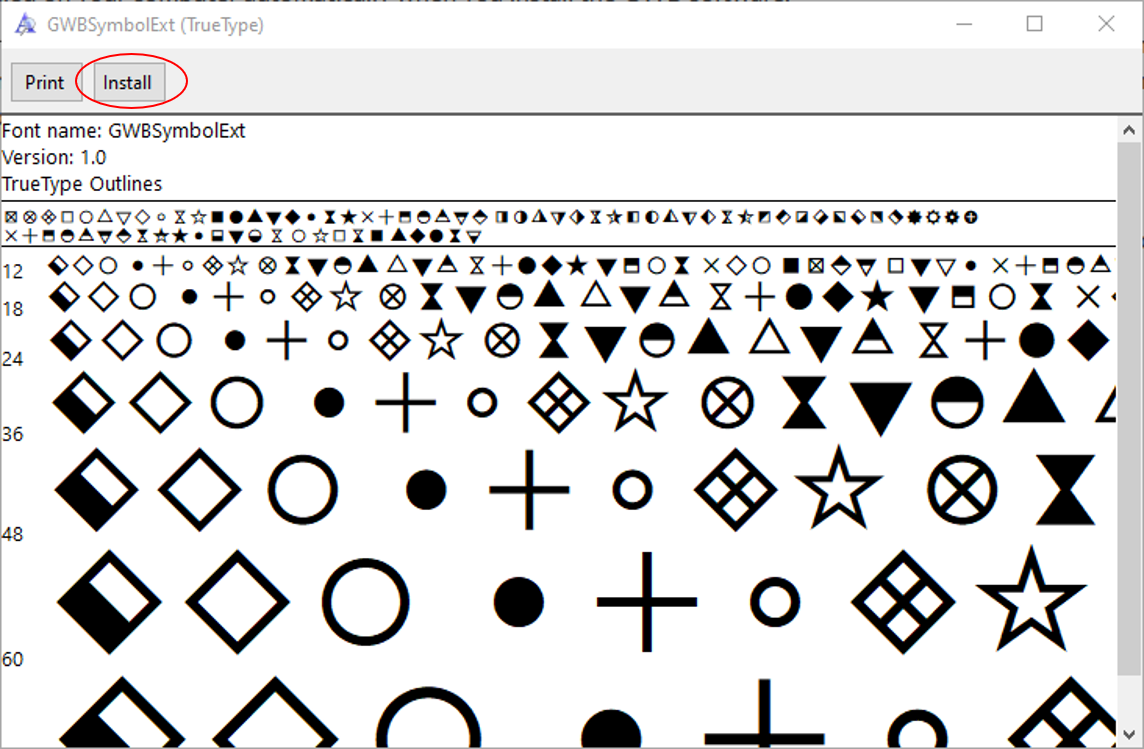Image resolution: width=1144 pixels, height=749 pixels.
Task: Click the 24 point size label
Action: [x=12, y=359]
